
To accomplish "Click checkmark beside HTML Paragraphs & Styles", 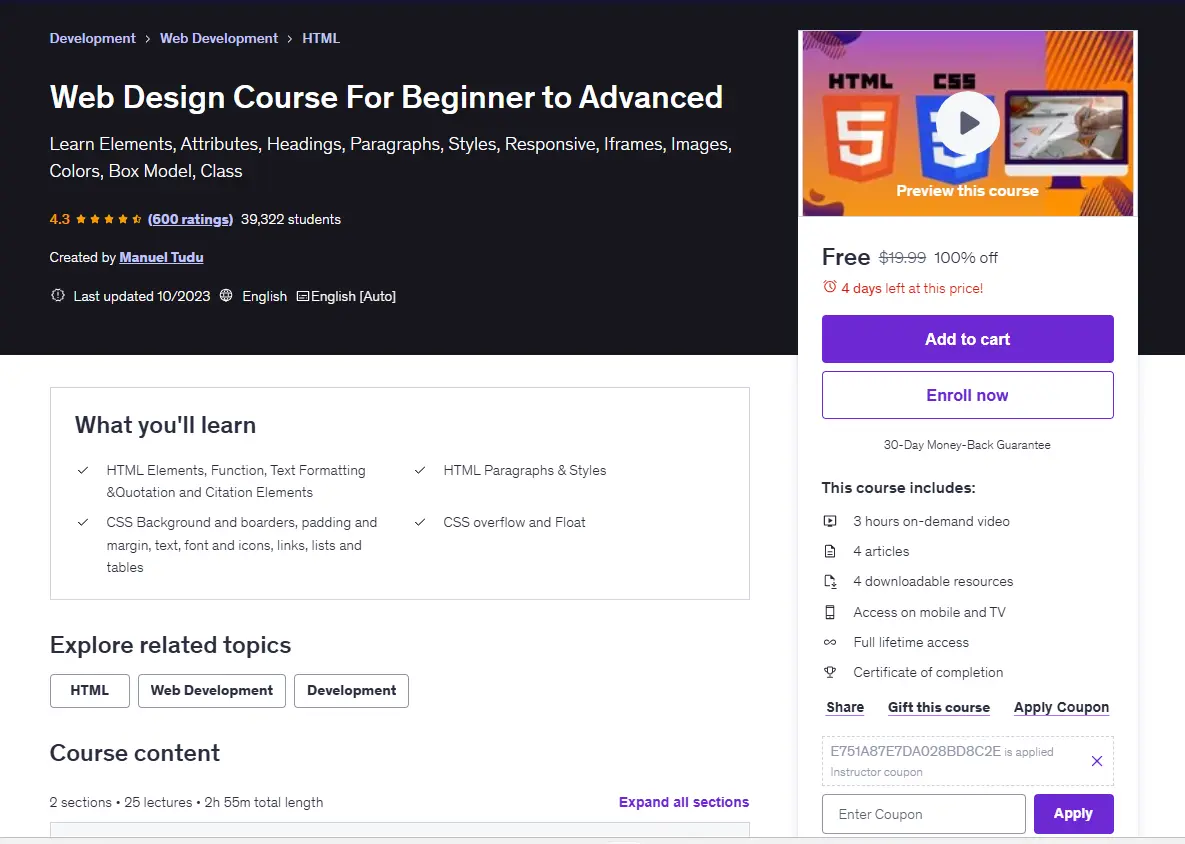I will click(419, 470).
